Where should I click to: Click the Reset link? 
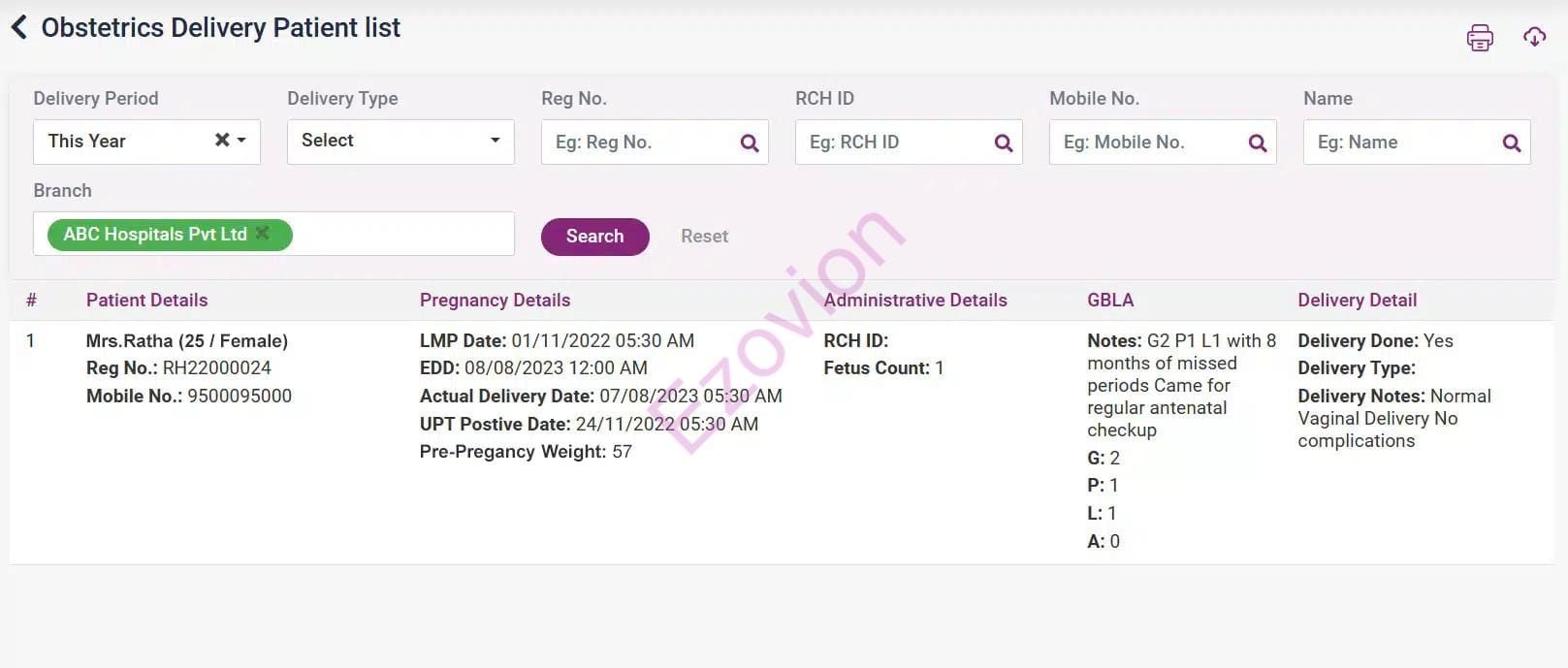point(704,237)
